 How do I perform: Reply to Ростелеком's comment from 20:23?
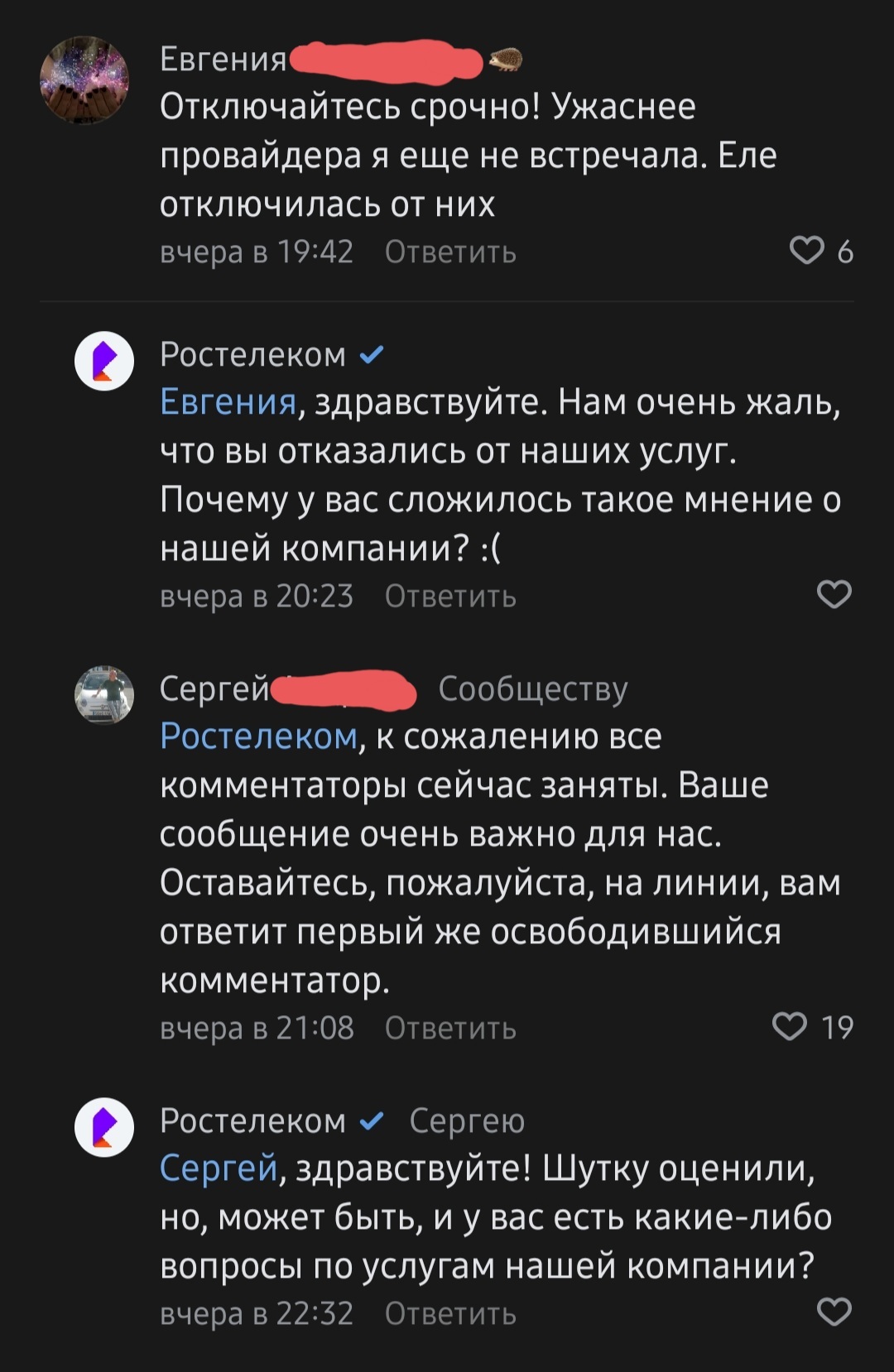pos(450,597)
